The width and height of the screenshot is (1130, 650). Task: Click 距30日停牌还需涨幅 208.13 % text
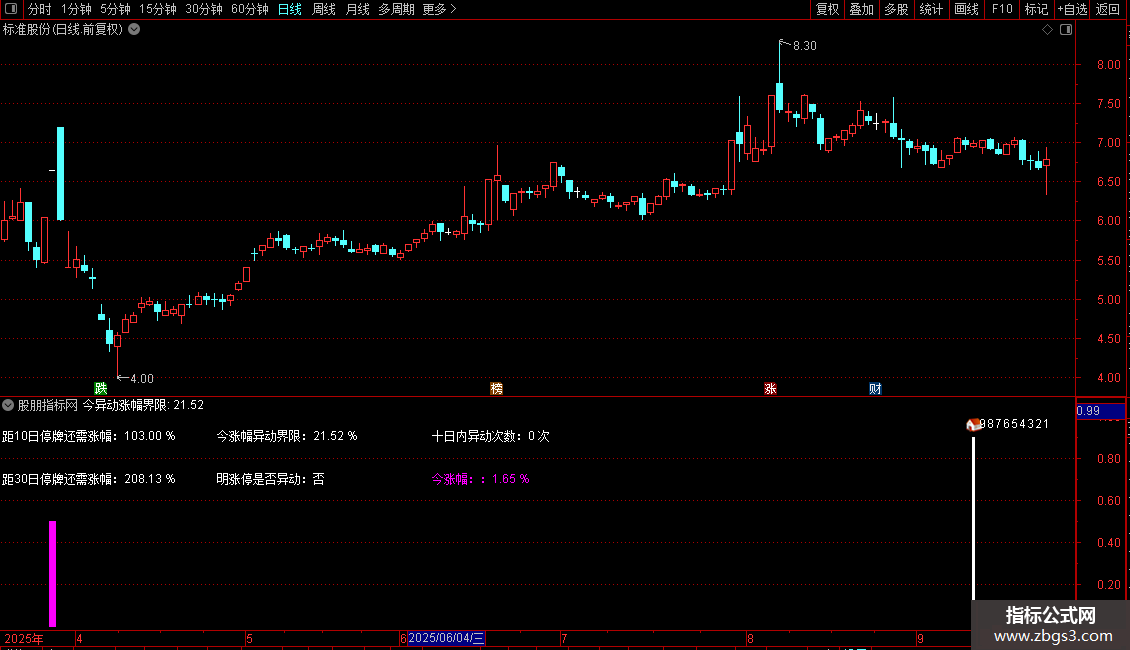(89, 478)
